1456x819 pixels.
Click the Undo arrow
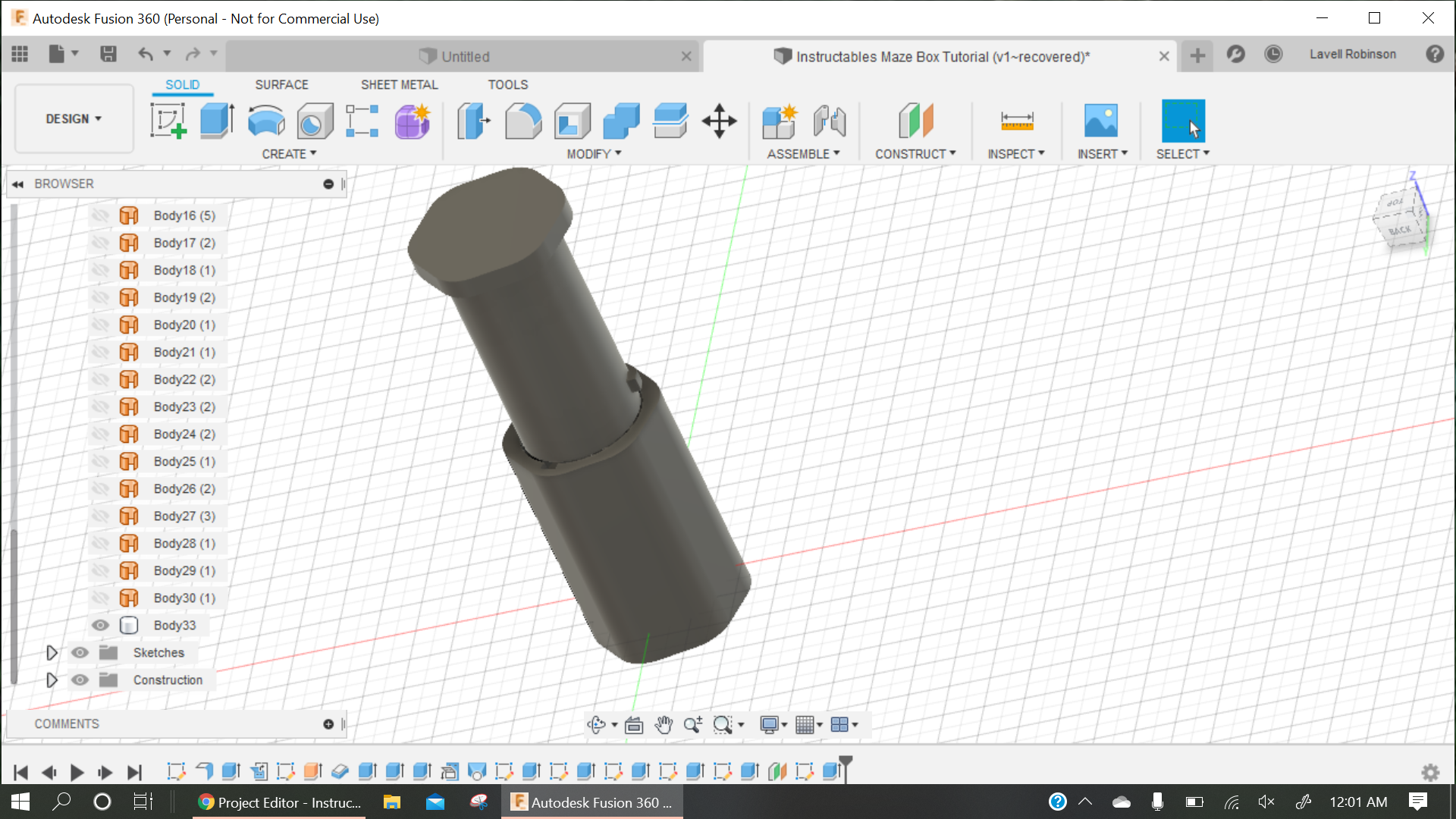(146, 54)
